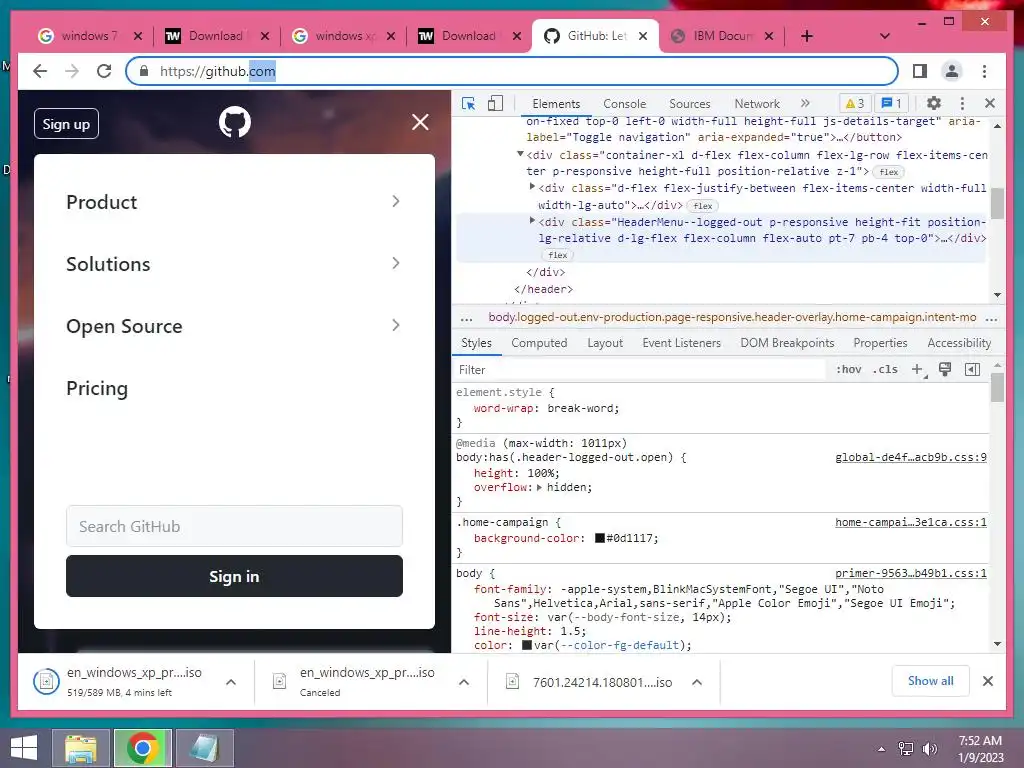The width and height of the screenshot is (1024, 768).
Task: Click the --color-fg-default color swatch
Action: [527, 645]
